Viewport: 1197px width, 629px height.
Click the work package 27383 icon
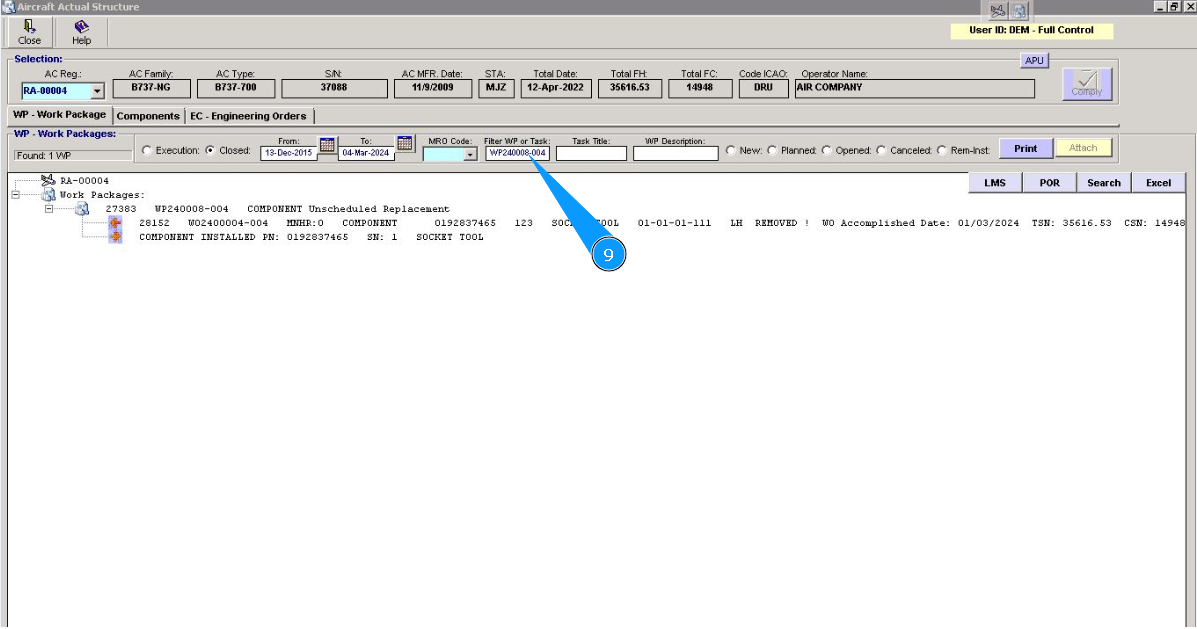click(x=81, y=208)
